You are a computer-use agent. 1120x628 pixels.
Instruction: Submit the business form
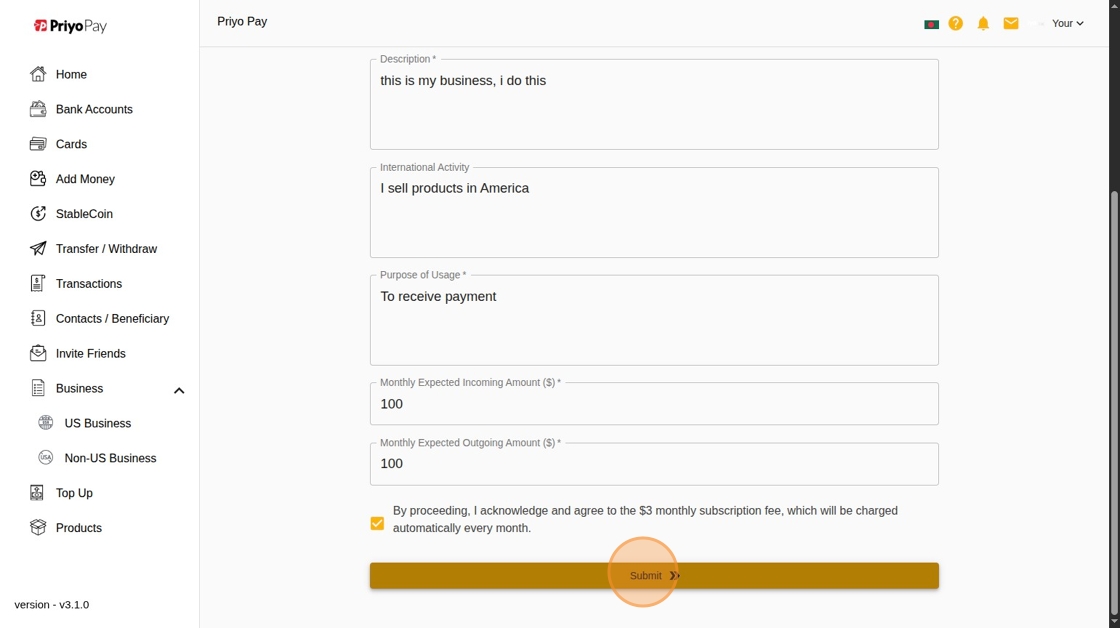[x=654, y=576]
